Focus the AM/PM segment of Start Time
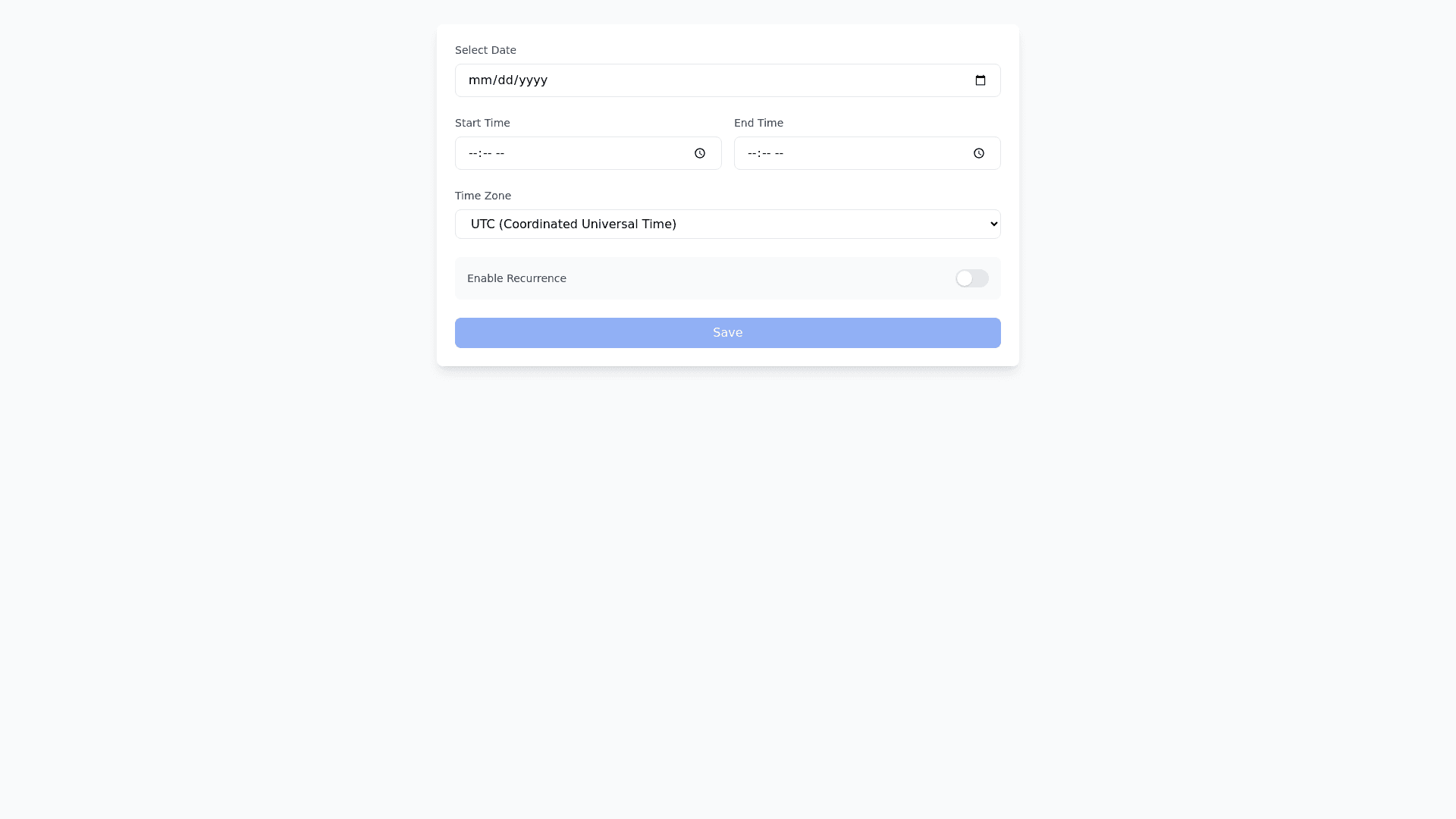The height and width of the screenshot is (819, 1456). click(x=500, y=153)
